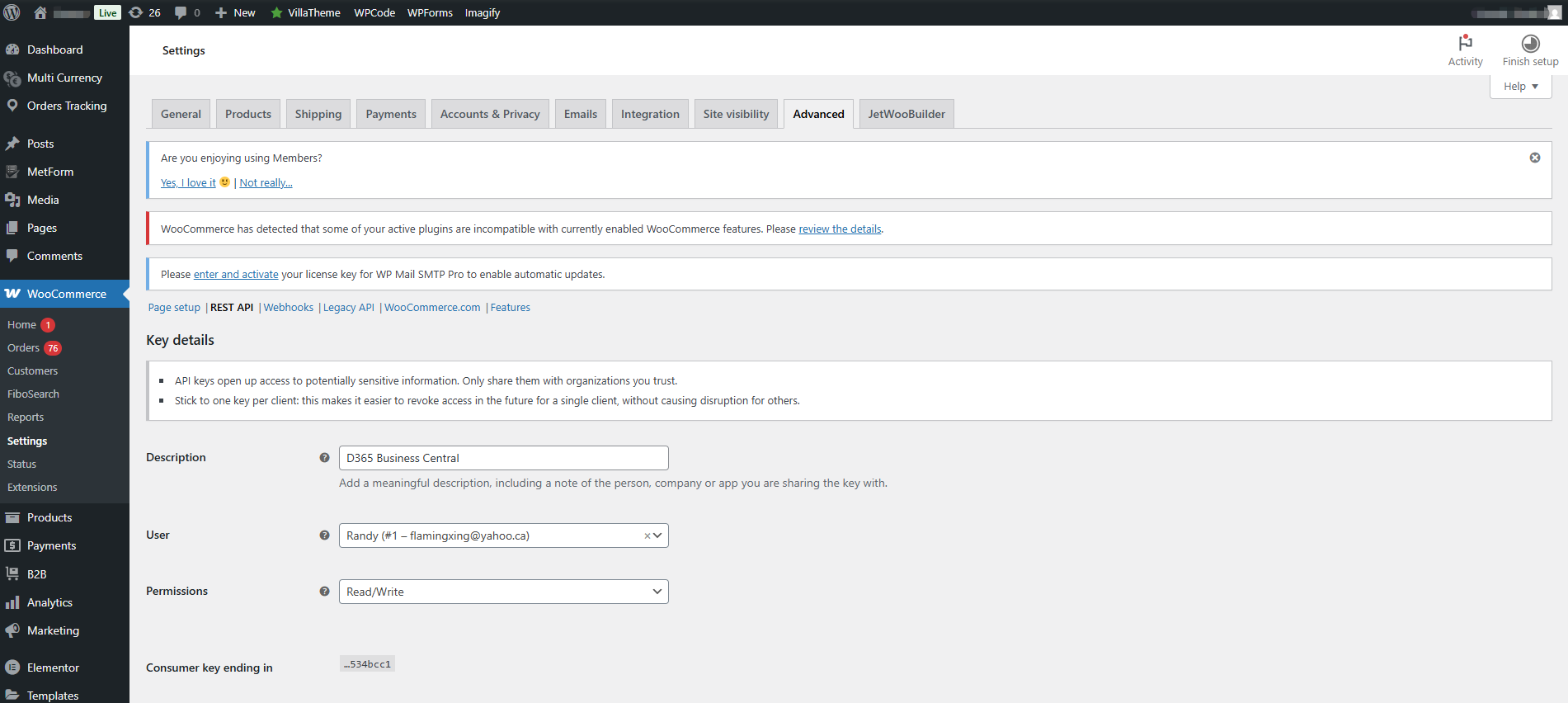1568x703 pixels.
Task: Go to the WooCommerce.com section
Action: click(x=432, y=308)
